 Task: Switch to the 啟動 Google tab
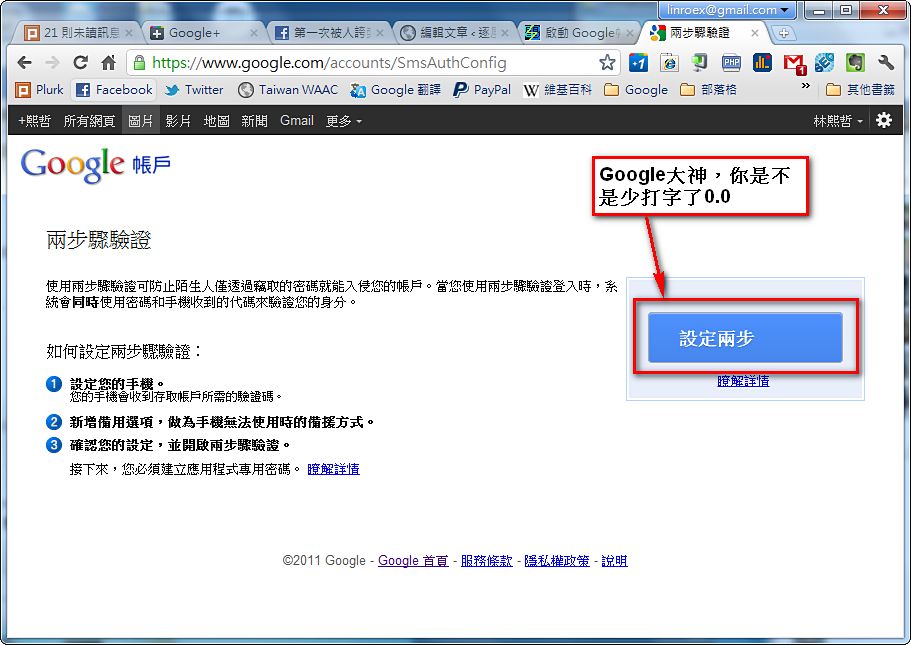pyautogui.click(x=580, y=33)
